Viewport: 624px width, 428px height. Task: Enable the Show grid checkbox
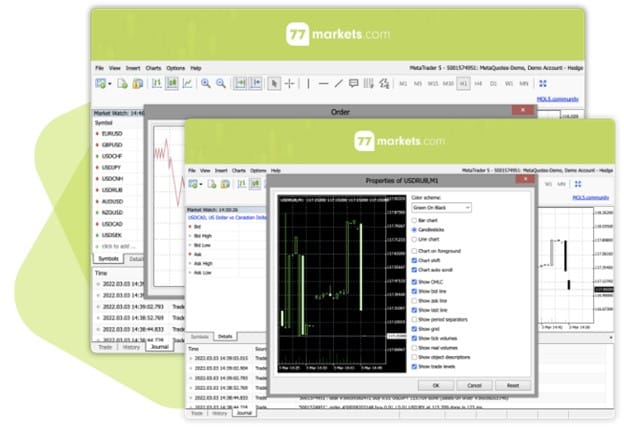pos(415,328)
